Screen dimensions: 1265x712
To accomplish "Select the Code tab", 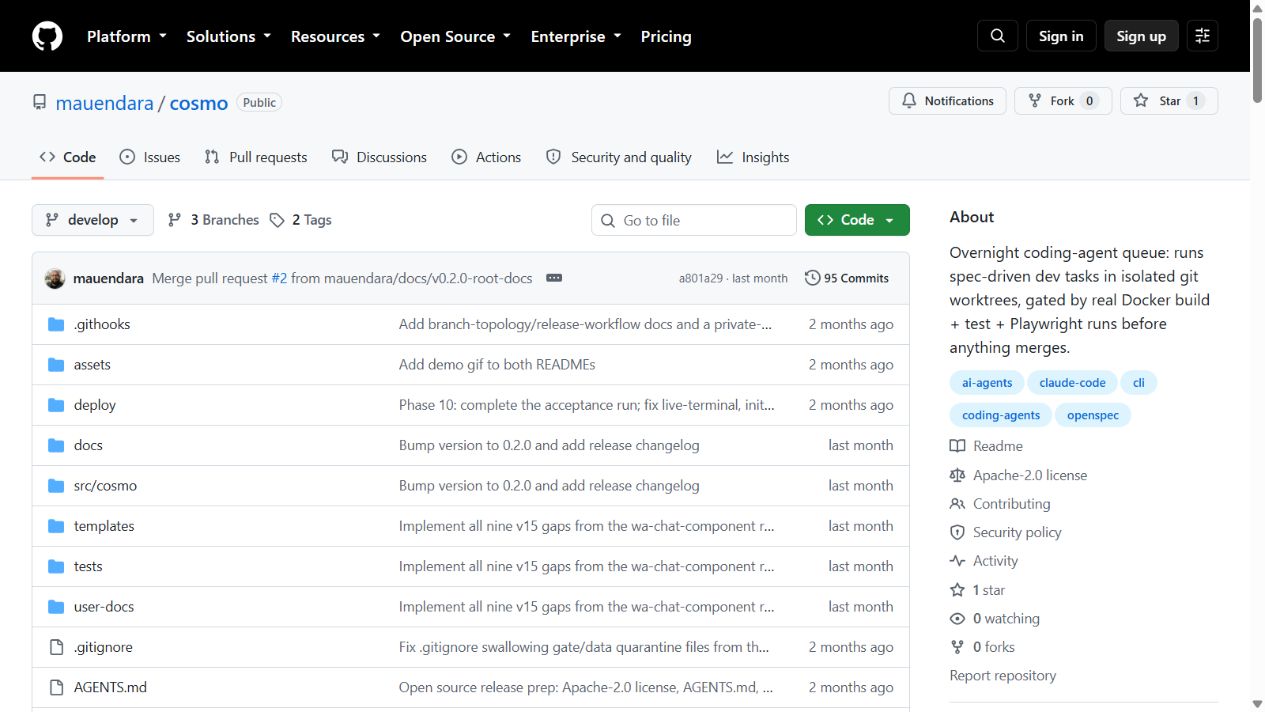I will point(68,157).
